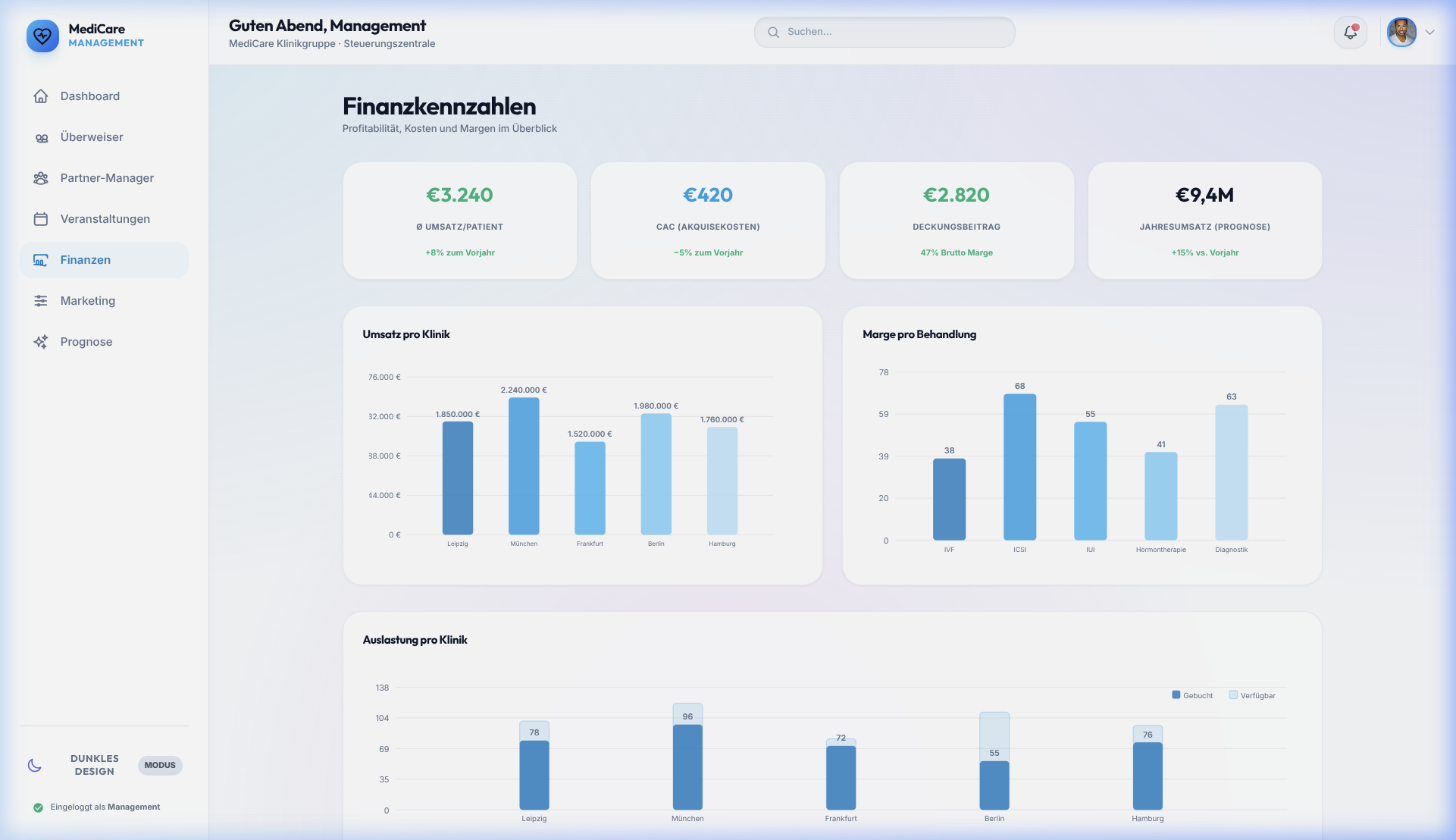Click the €2.820 Deckungsbeitrag card
Screen dimensions: 1456x840
pos(957,221)
